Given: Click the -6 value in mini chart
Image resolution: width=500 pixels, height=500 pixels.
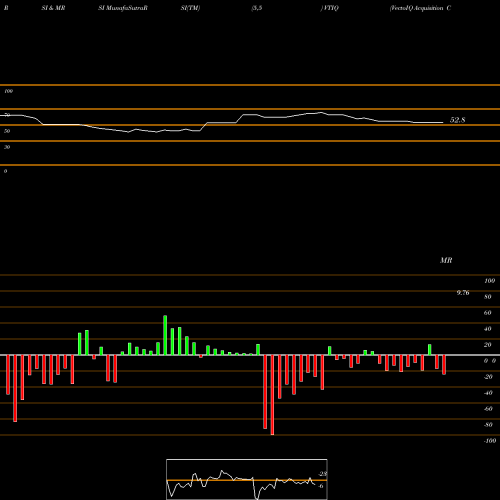Looking at the screenshot, I should [x=321, y=486].
